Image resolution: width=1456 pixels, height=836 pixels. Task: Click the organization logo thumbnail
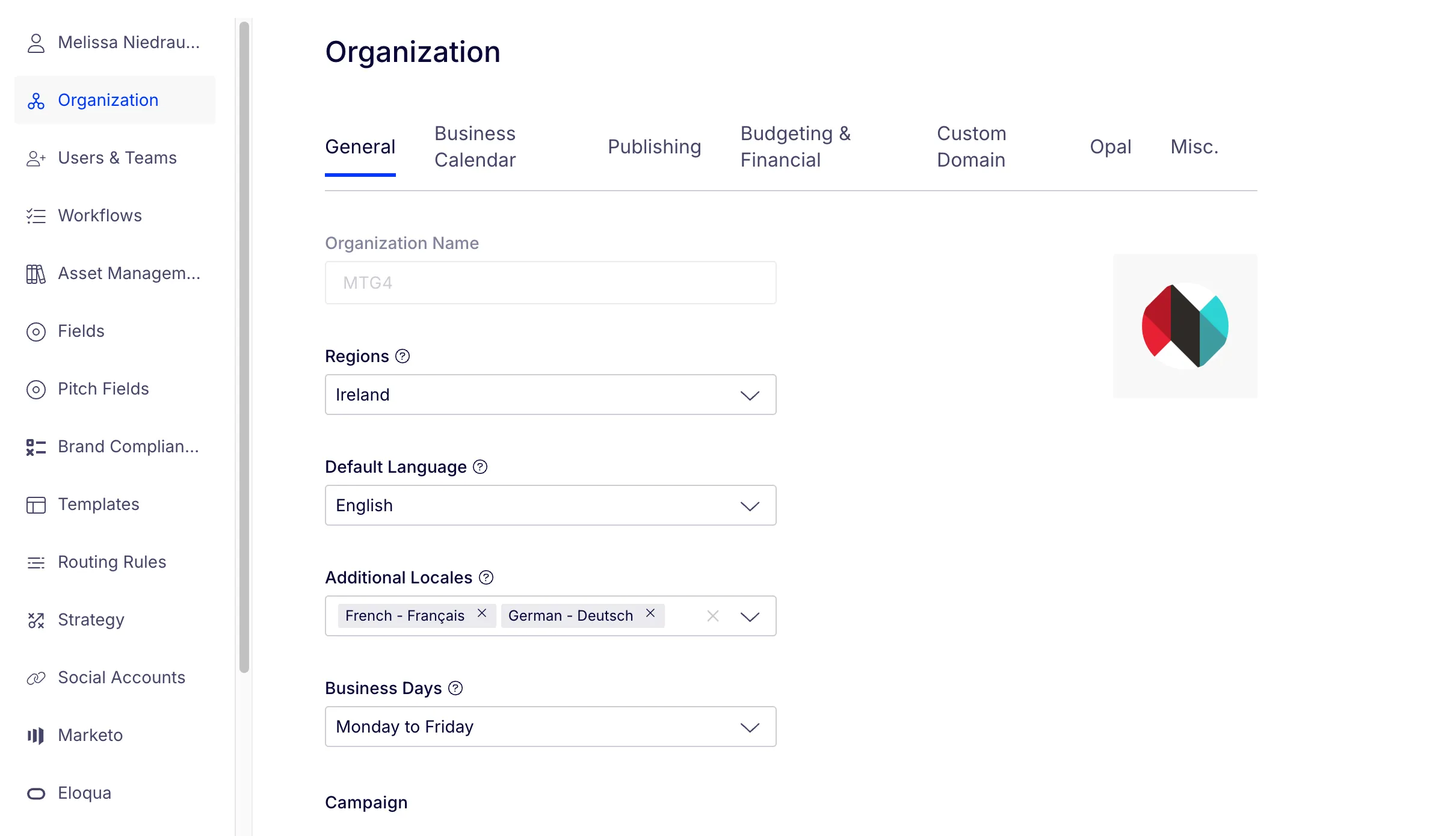coord(1185,326)
